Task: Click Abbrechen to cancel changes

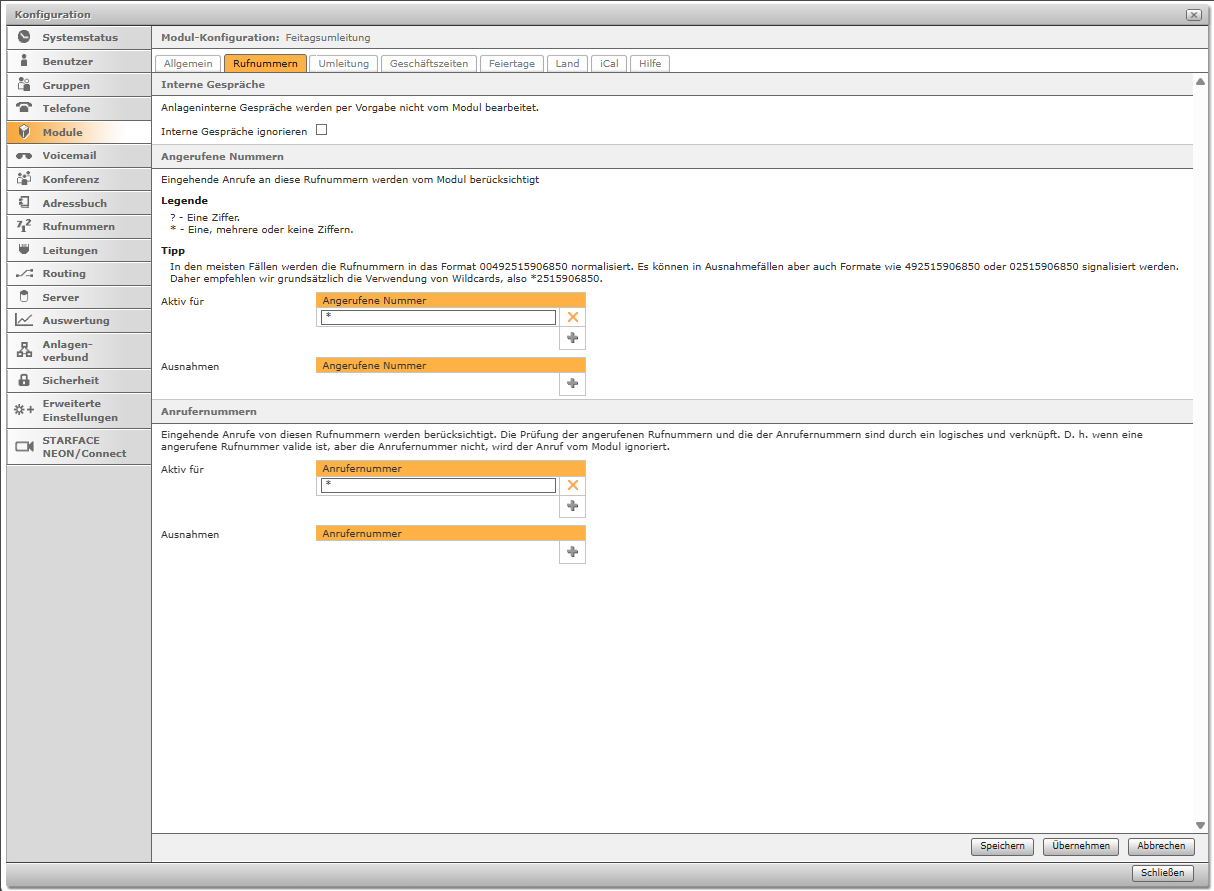Action: click(x=1161, y=846)
